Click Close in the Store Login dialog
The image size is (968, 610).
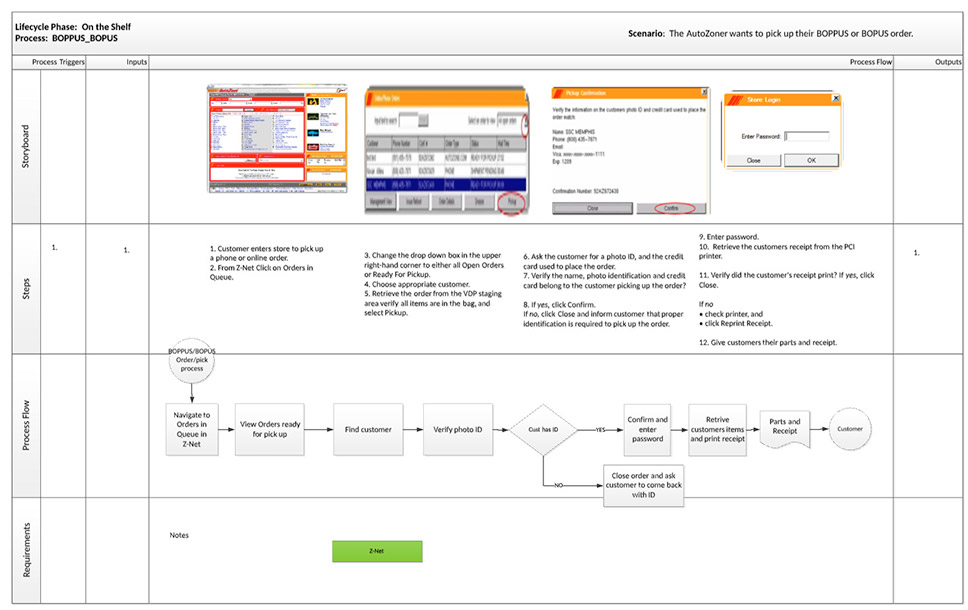coord(753,160)
